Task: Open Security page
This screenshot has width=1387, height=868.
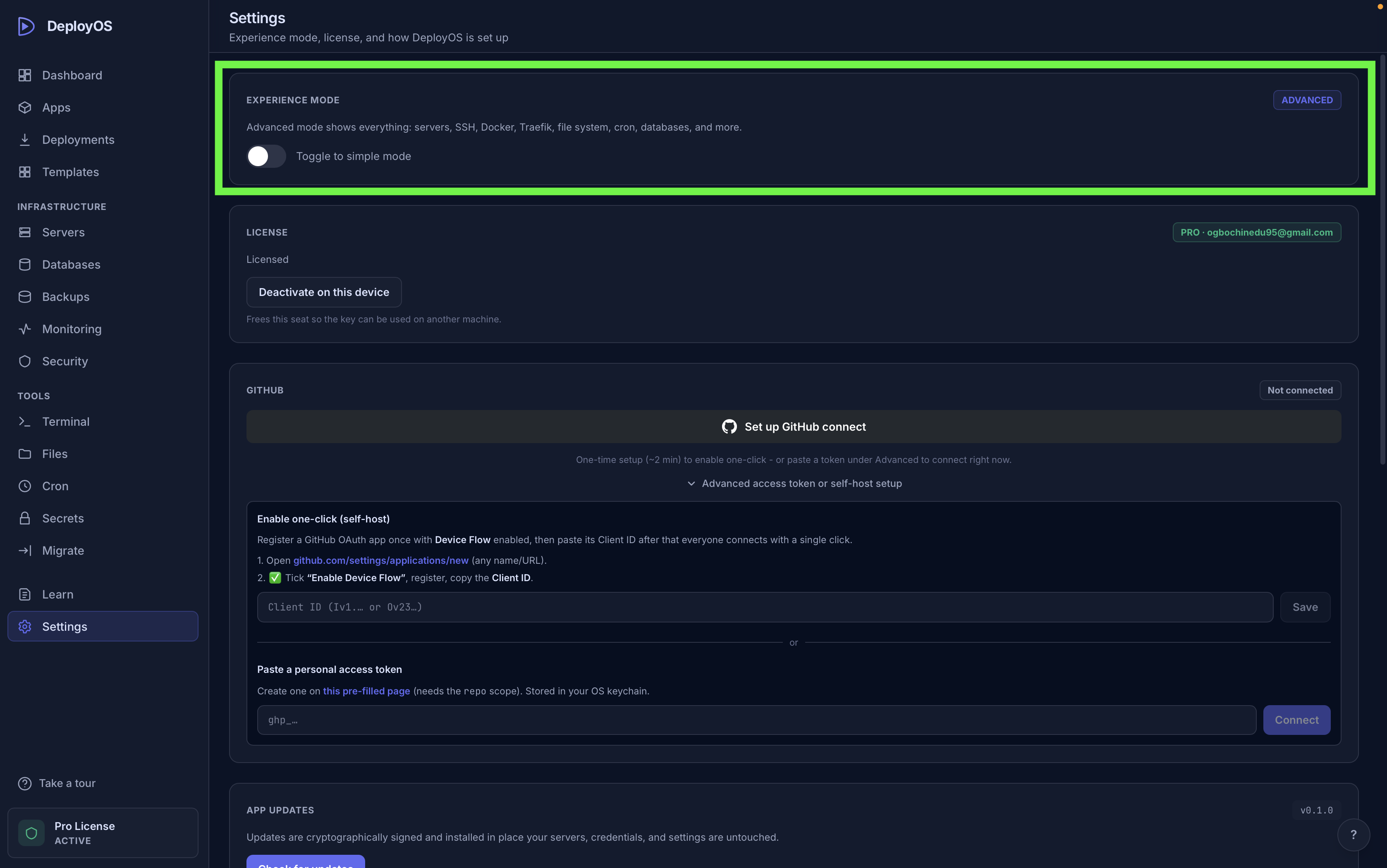Action: 103,361
